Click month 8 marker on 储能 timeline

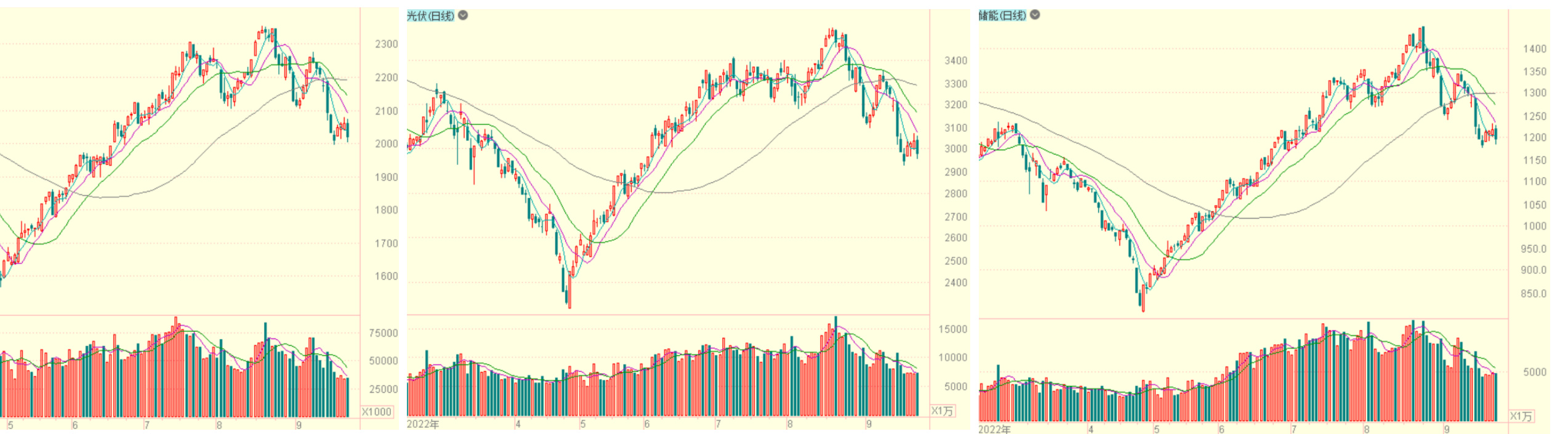tap(1366, 429)
